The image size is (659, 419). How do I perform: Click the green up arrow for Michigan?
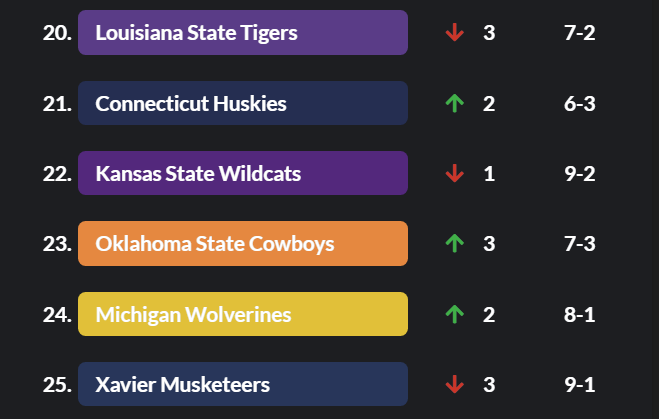tap(455, 315)
